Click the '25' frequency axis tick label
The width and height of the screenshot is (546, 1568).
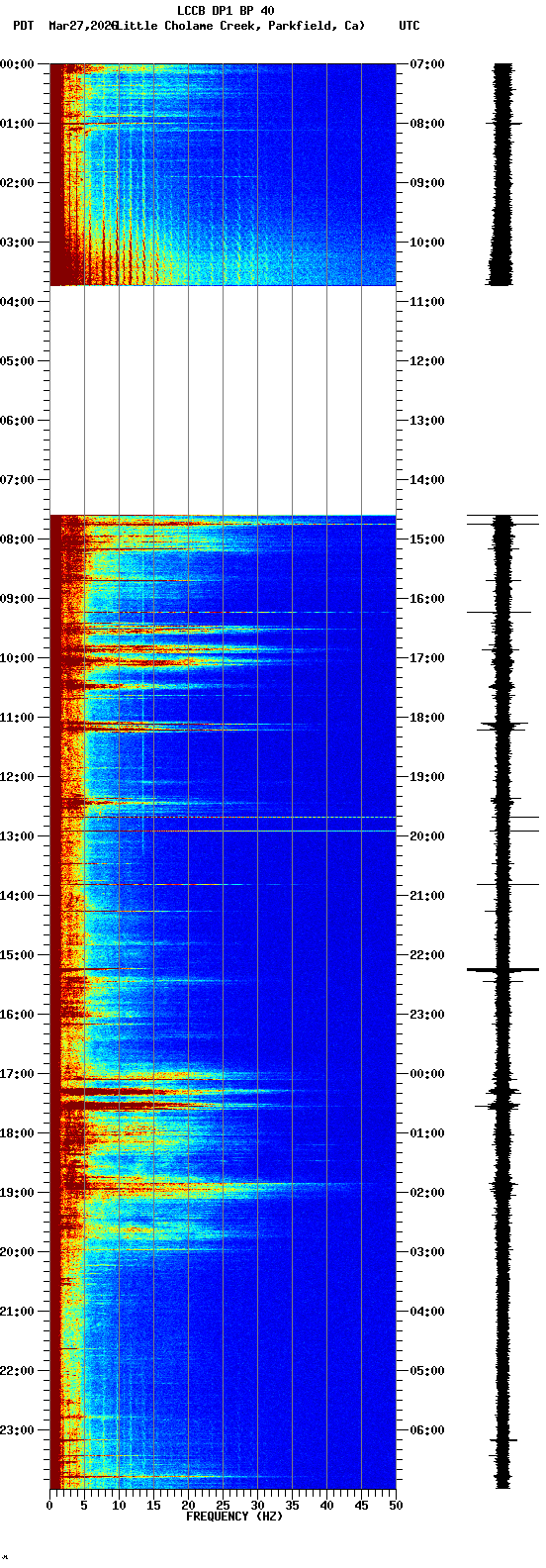[223, 1506]
